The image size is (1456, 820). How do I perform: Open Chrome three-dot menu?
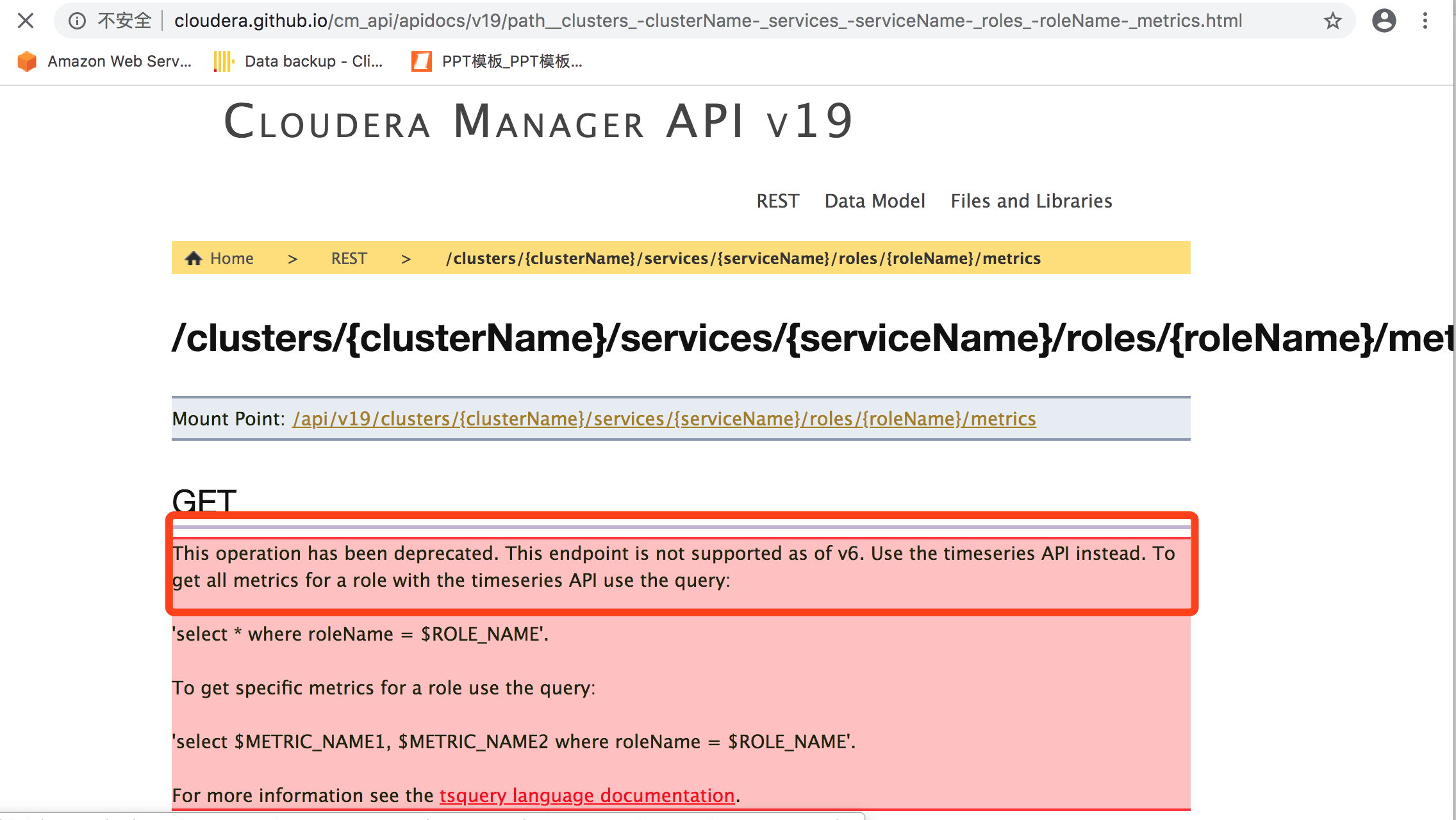pyautogui.click(x=1425, y=20)
